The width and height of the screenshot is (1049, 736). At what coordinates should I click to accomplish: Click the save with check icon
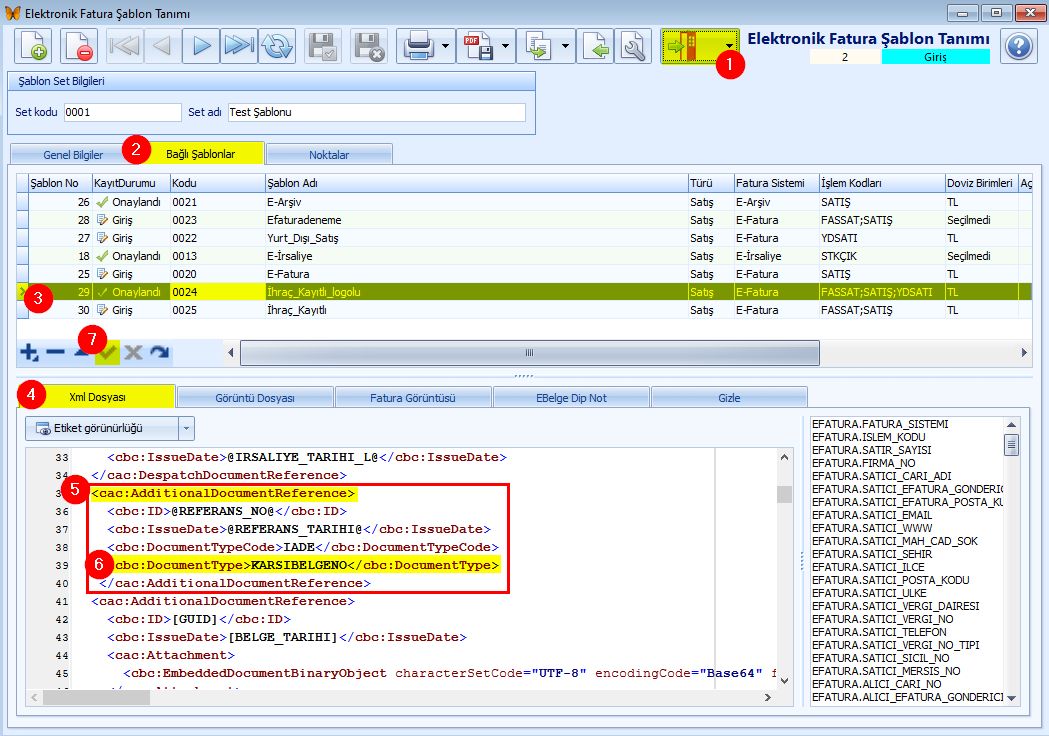click(323, 46)
